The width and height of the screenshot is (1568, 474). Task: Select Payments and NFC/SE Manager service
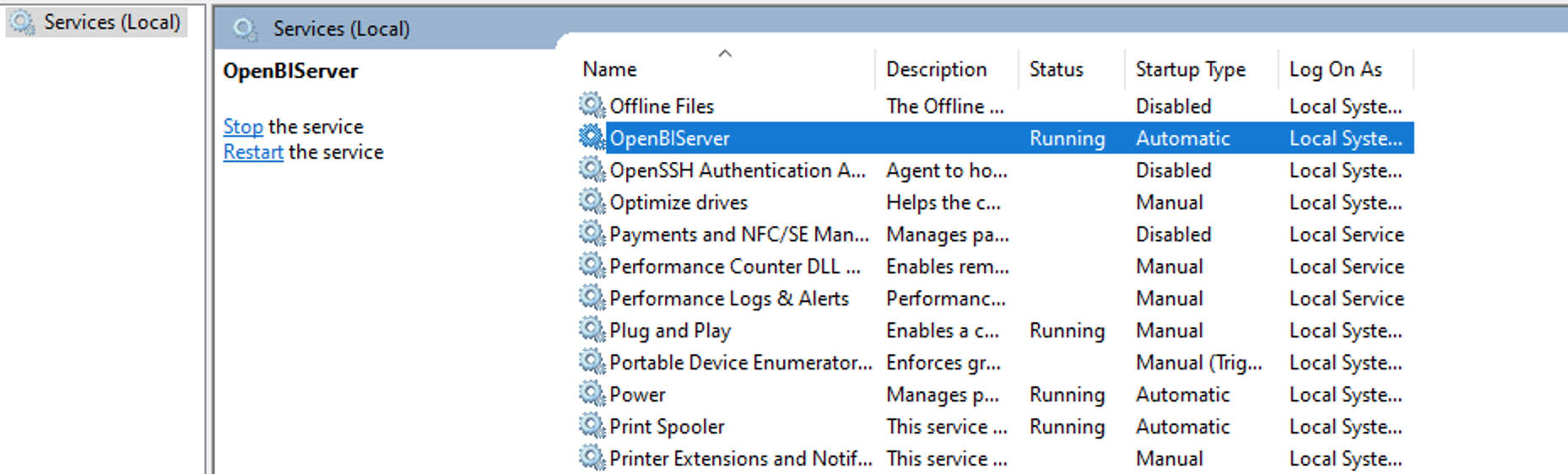pos(996,234)
